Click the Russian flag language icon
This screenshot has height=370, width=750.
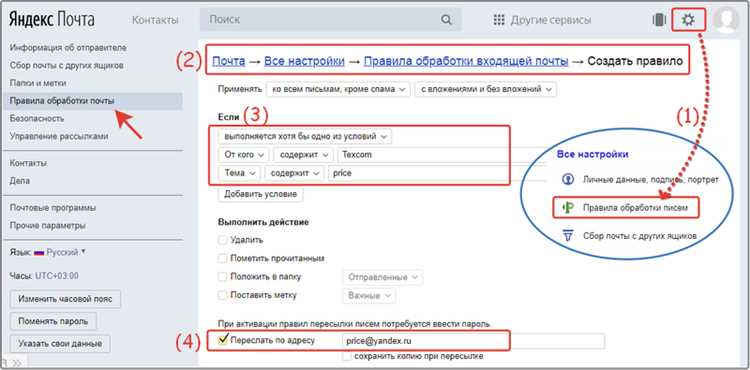39,252
